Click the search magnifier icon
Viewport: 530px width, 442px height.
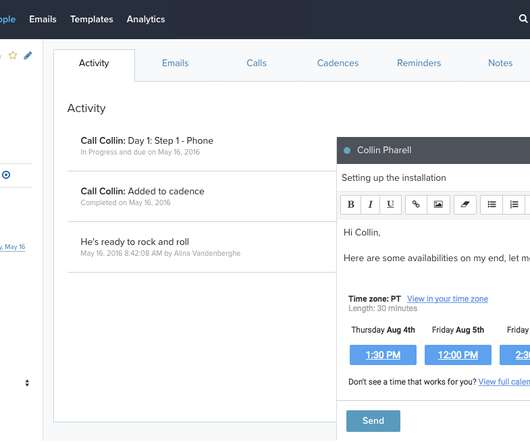coord(523,19)
